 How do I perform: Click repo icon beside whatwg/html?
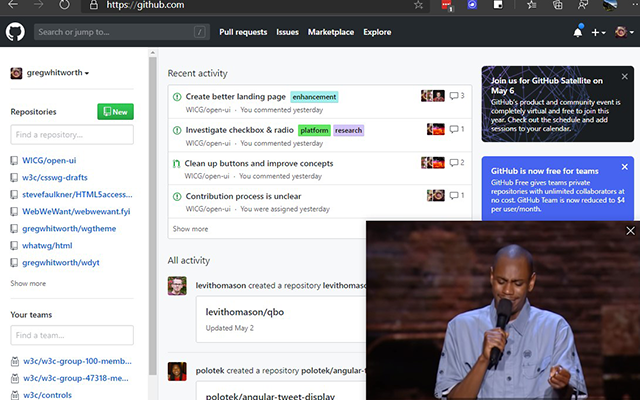pyautogui.click(x=14, y=246)
